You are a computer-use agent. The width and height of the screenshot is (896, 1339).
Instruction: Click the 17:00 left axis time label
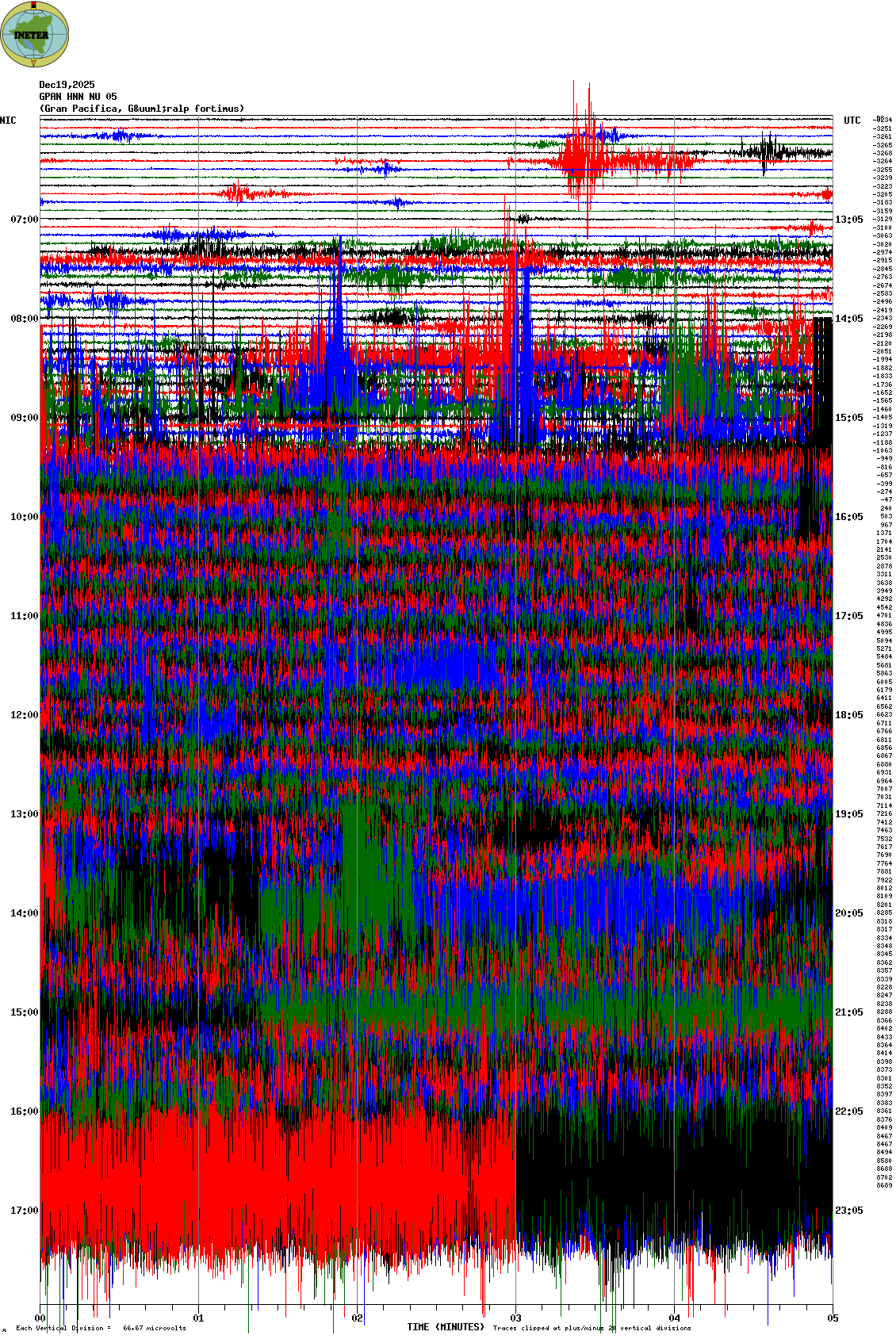[24, 1211]
